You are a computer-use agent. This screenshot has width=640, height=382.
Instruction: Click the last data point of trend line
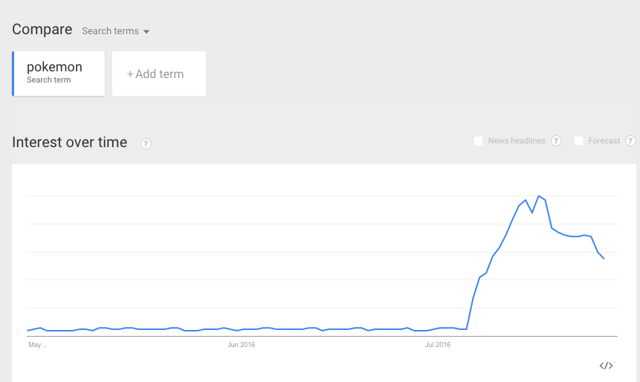click(604, 258)
